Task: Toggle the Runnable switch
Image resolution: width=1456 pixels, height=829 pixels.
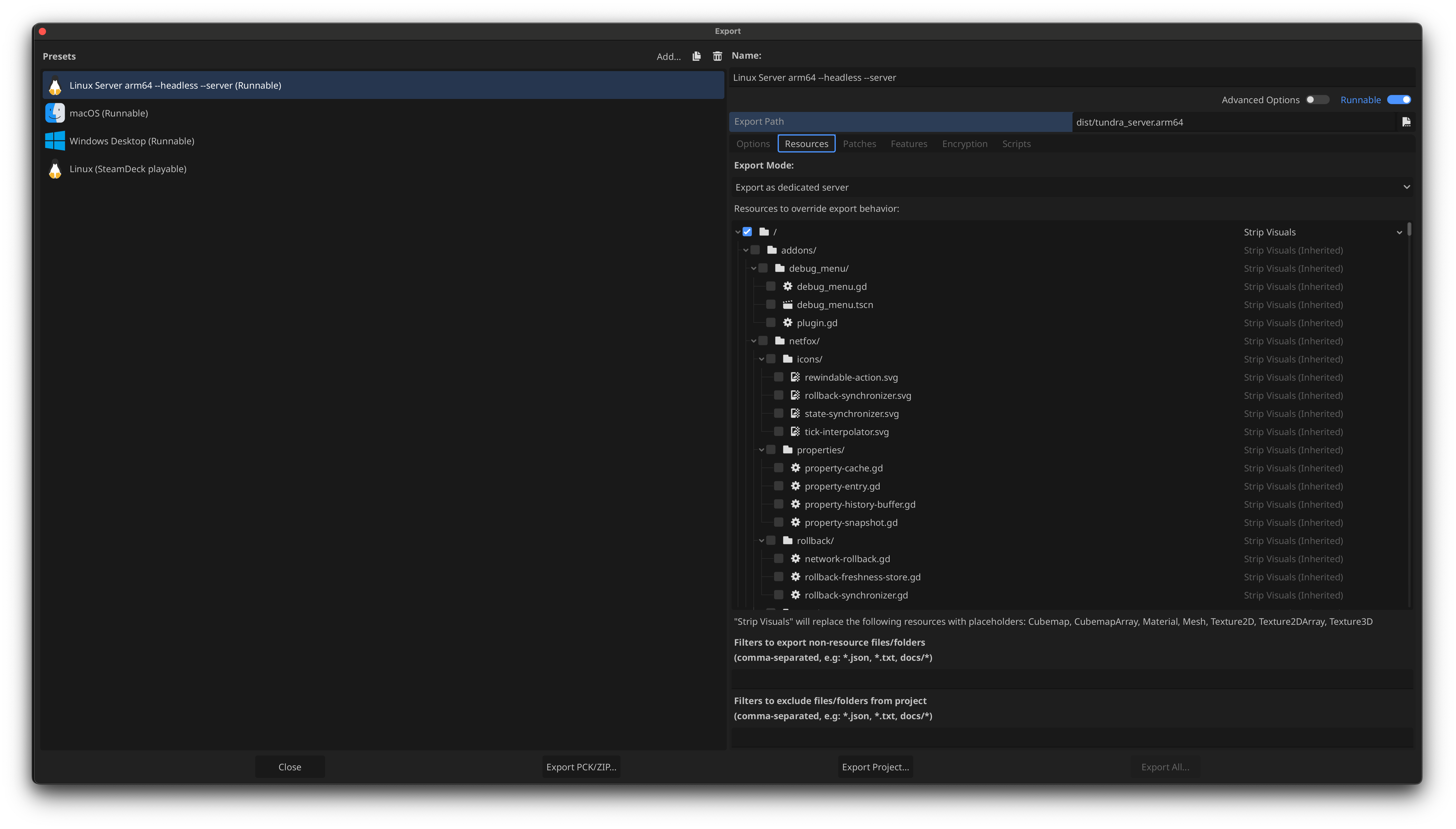Action: tap(1398, 100)
